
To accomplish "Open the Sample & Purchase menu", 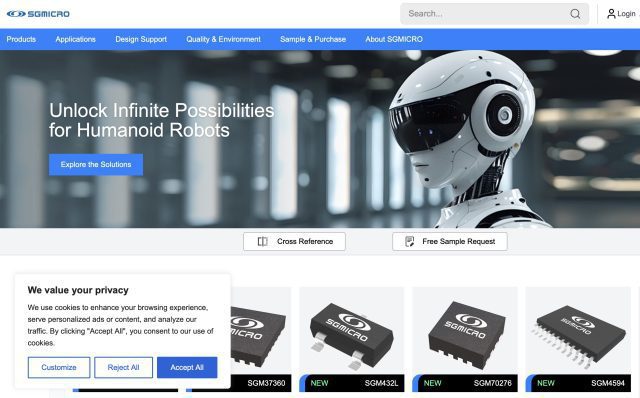I will tap(313, 39).
